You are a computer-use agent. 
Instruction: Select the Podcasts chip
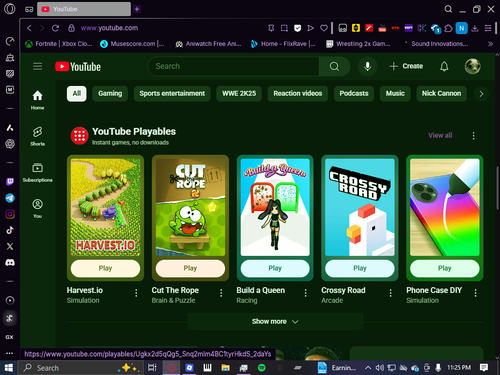tap(354, 93)
